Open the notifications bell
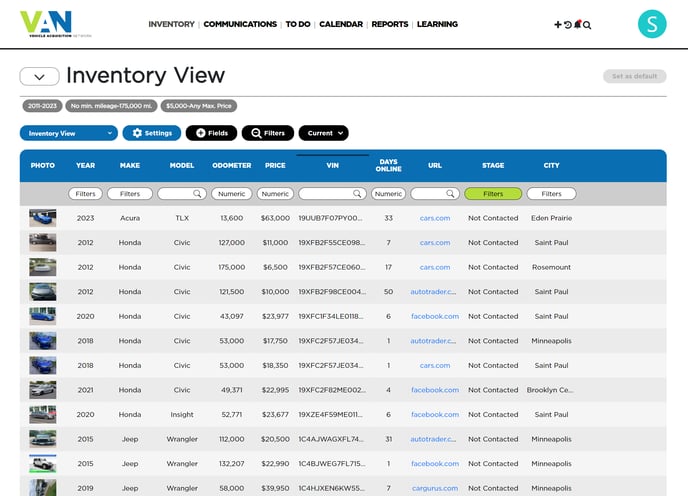The height and width of the screenshot is (496, 688). [577, 25]
